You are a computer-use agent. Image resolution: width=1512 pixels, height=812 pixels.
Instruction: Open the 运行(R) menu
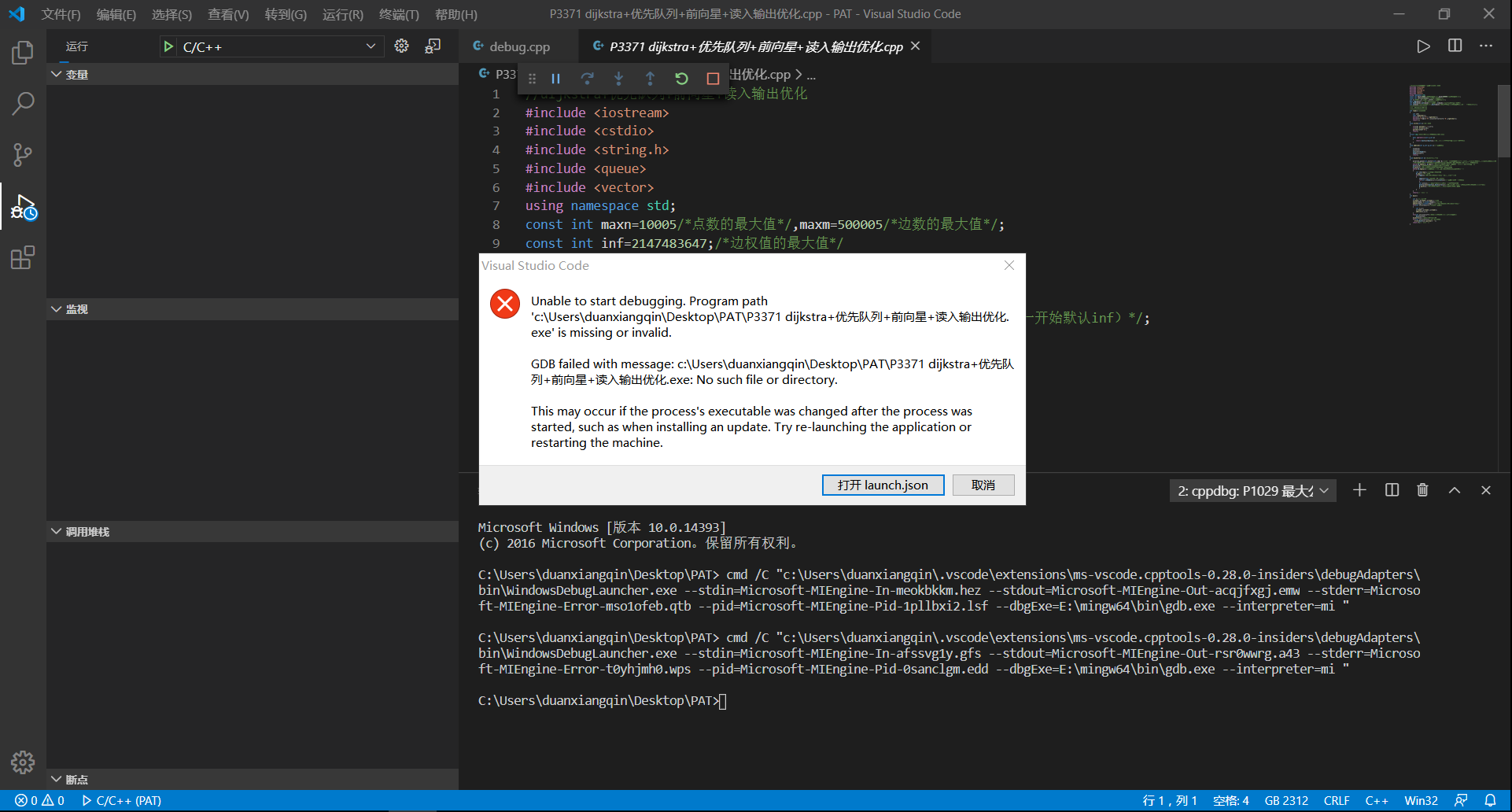click(x=343, y=14)
